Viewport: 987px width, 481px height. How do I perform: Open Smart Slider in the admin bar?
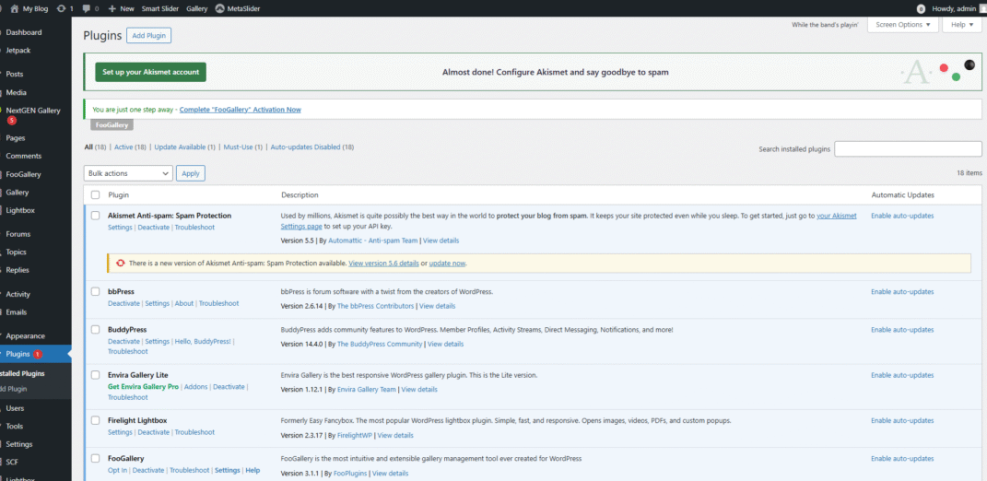(x=160, y=9)
